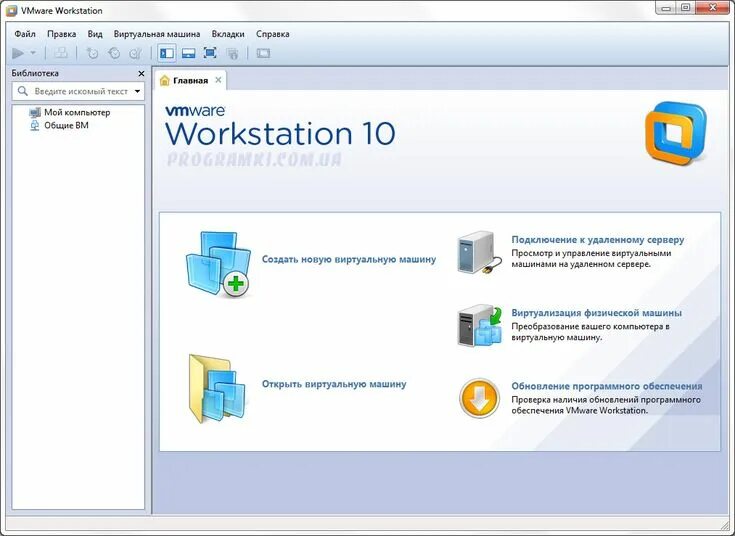Enter full screen mode via toolbar icon

tap(210, 53)
